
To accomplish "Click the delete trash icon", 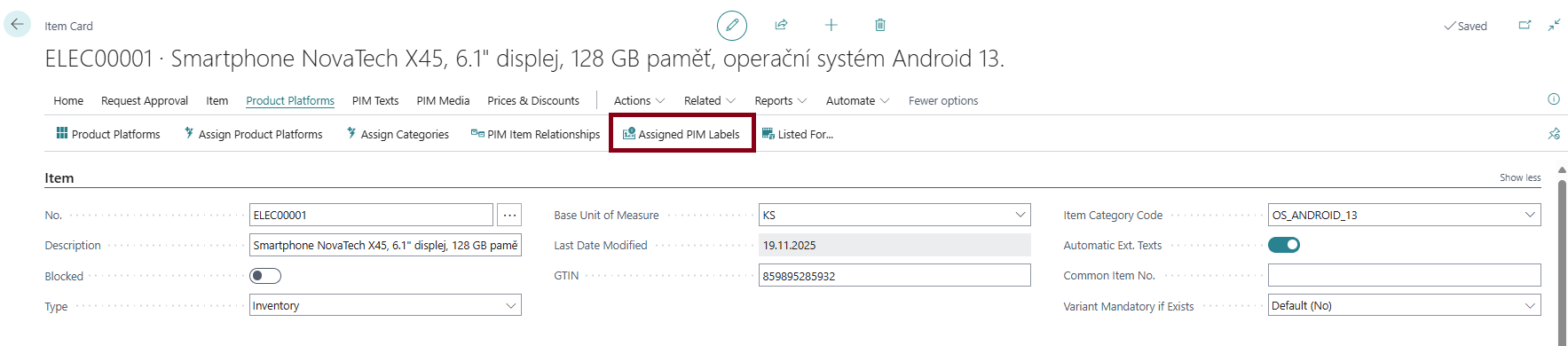I will coord(880,25).
